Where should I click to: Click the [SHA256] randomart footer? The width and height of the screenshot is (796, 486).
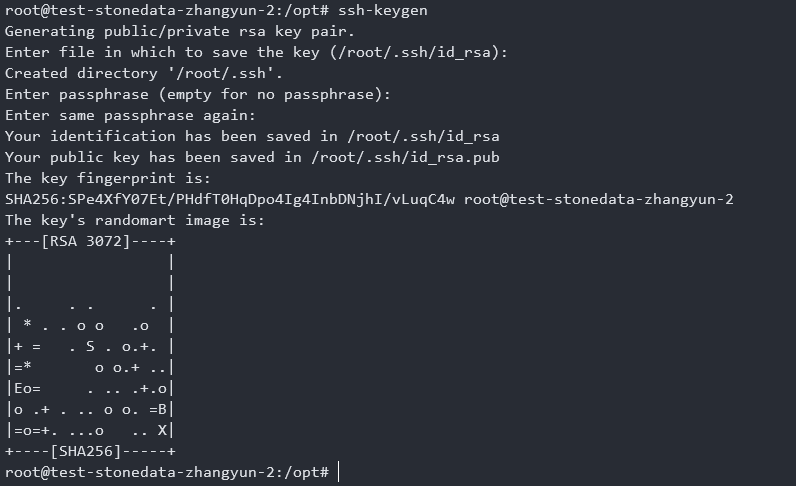pyautogui.click(x=84, y=451)
